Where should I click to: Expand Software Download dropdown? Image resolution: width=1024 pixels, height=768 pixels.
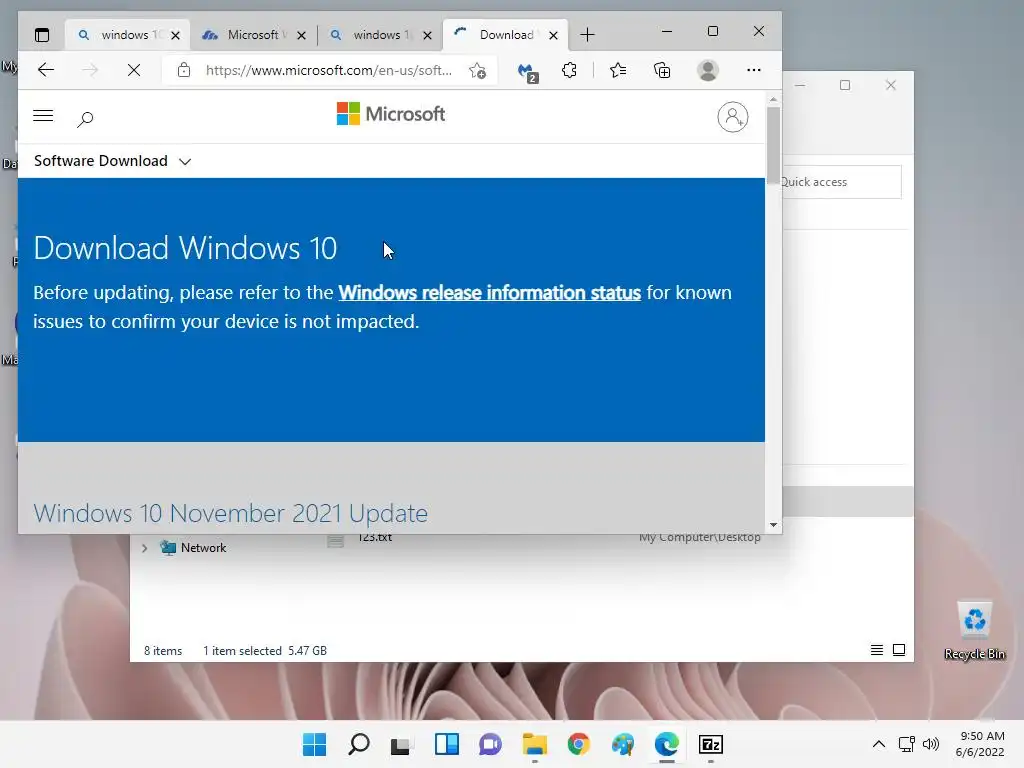tap(112, 161)
